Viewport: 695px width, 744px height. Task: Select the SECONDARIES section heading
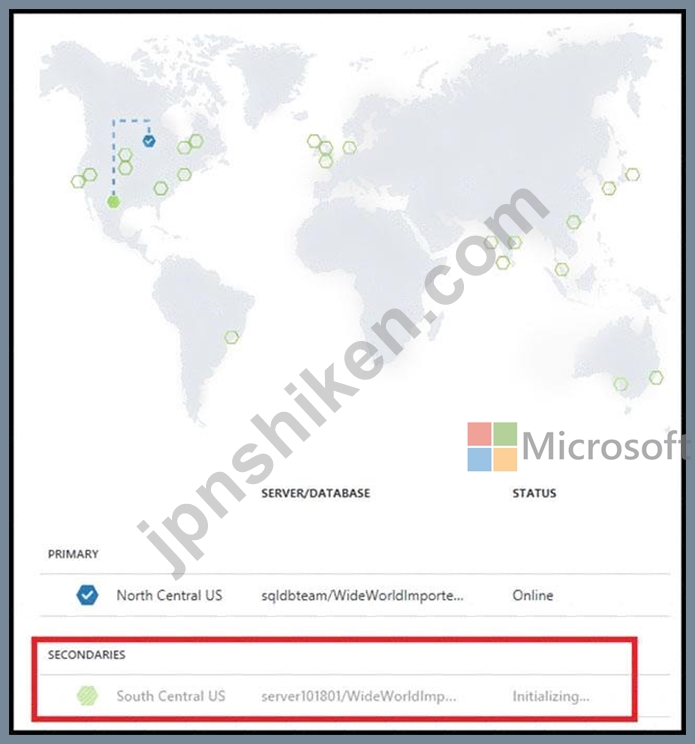87,655
